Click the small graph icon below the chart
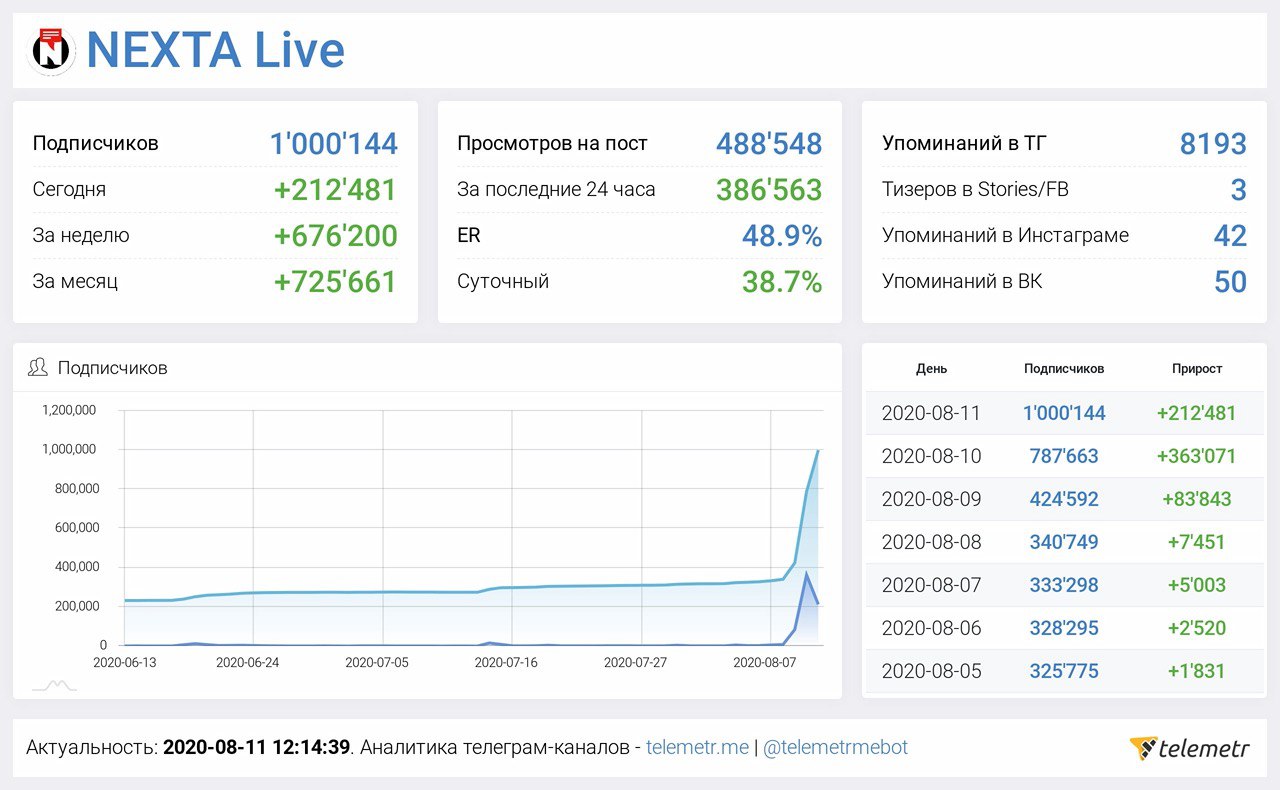Image resolution: width=1280 pixels, height=790 pixels. [x=54, y=685]
